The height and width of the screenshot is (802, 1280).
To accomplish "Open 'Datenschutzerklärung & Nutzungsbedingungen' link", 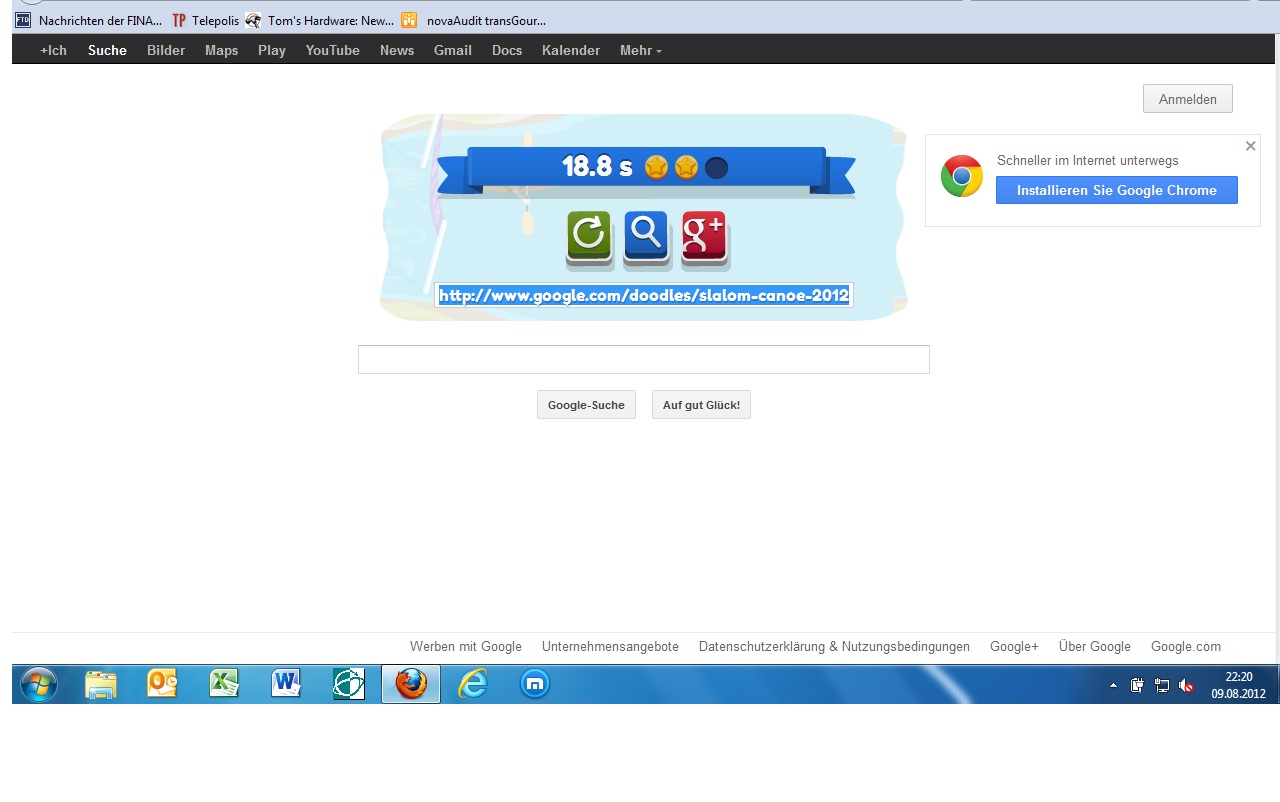I will (x=834, y=647).
